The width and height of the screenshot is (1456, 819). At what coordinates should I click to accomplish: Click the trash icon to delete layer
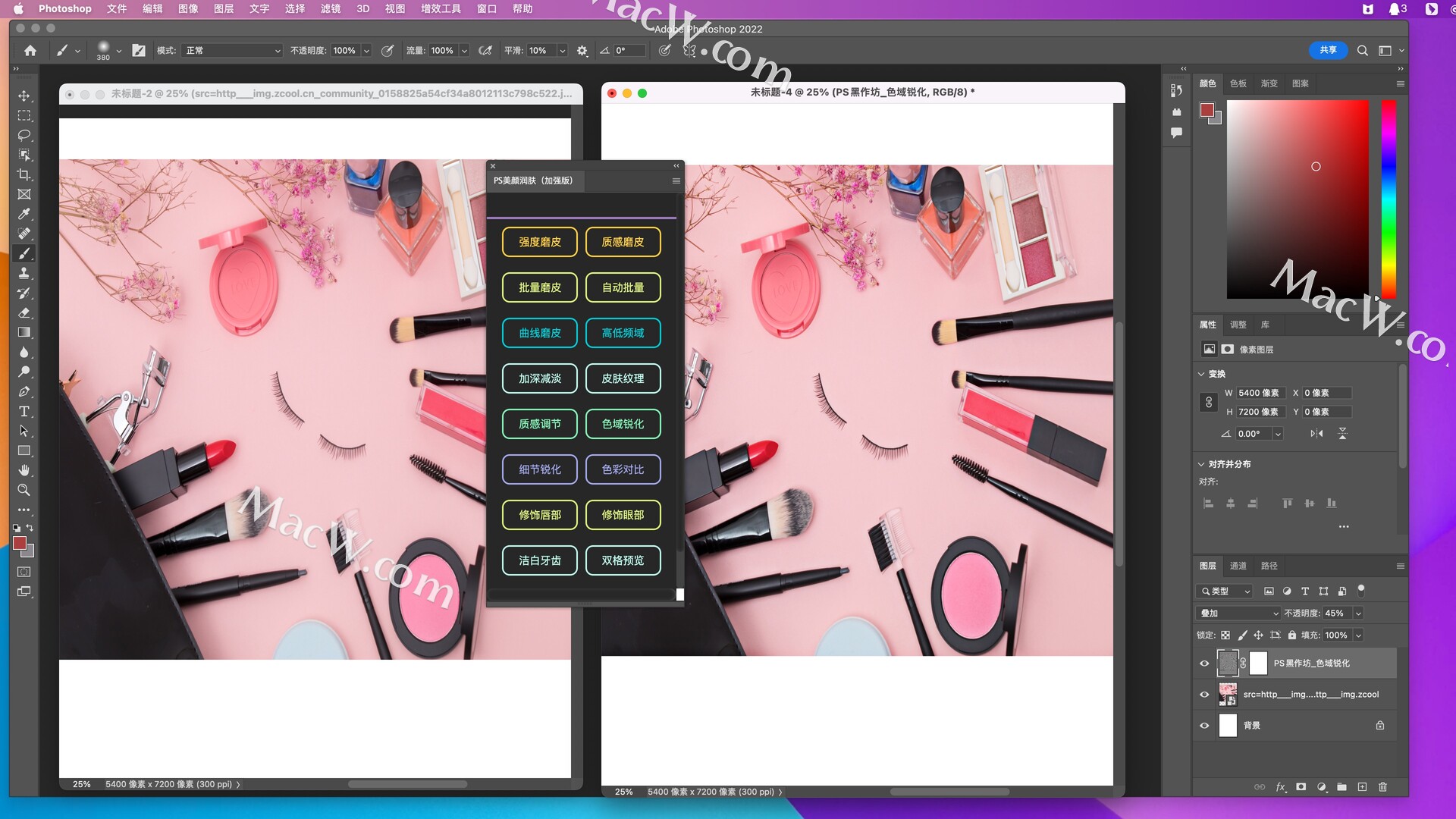(x=1382, y=787)
